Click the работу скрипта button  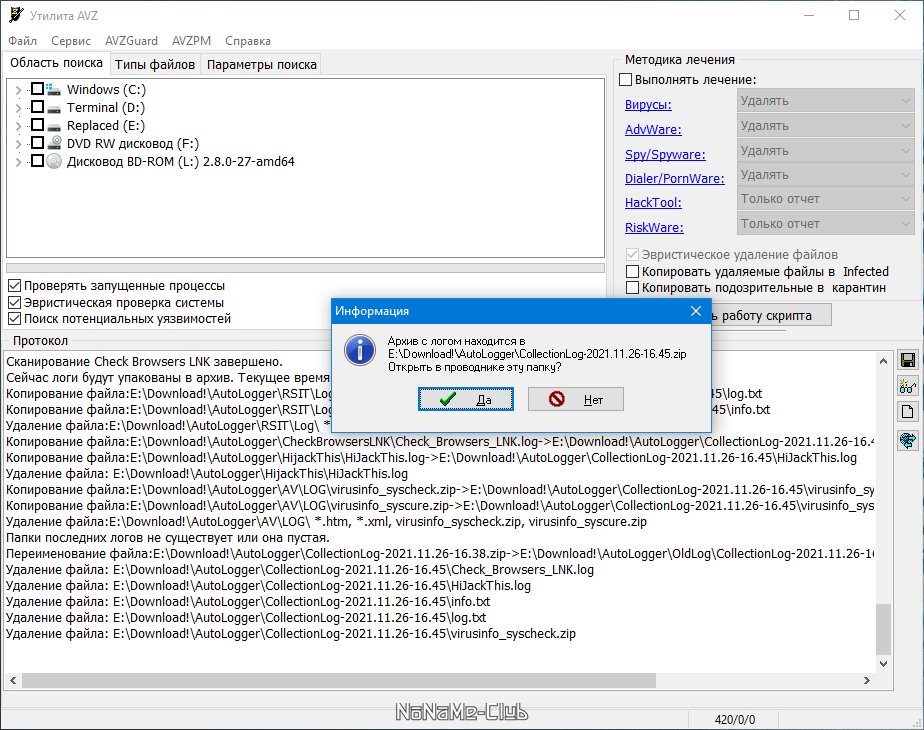tap(771, 315)
